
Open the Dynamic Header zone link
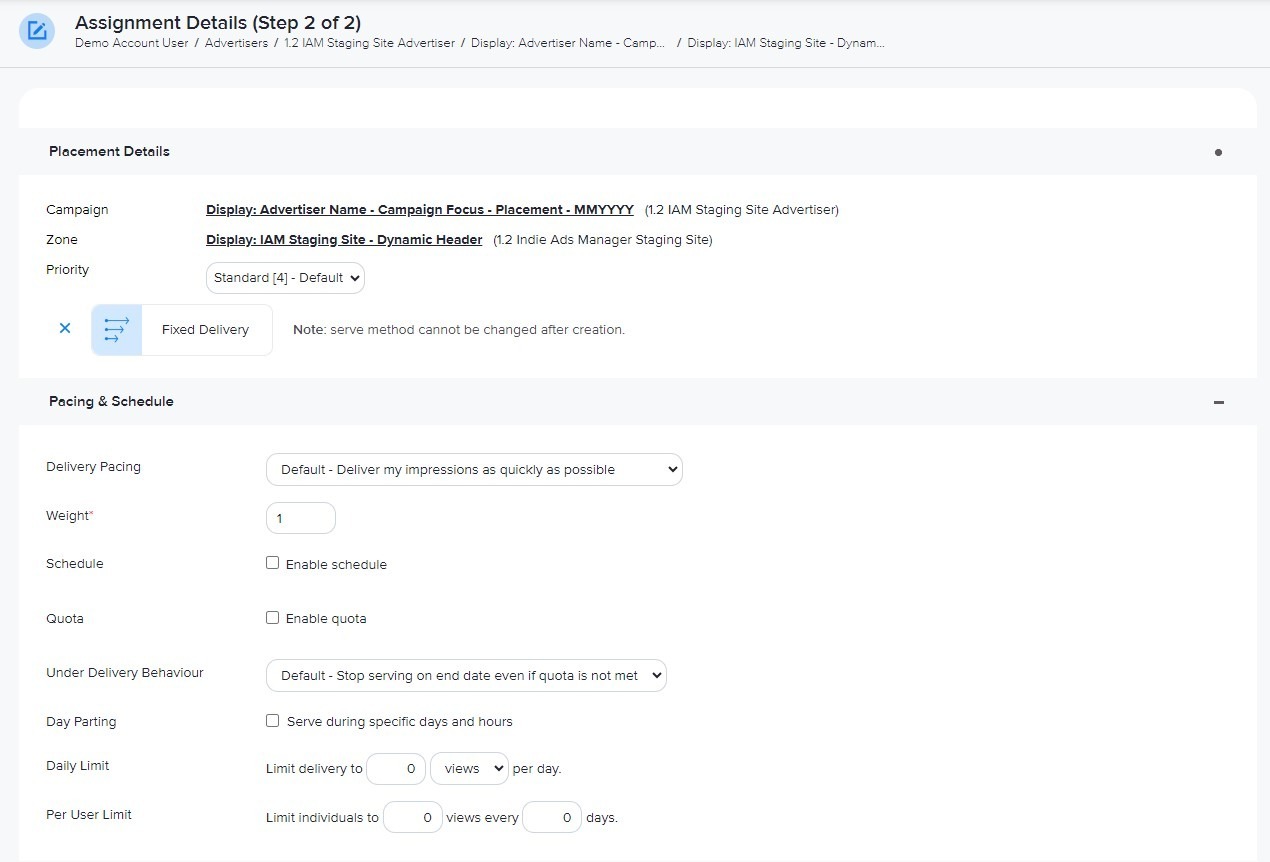pos(344,240)
